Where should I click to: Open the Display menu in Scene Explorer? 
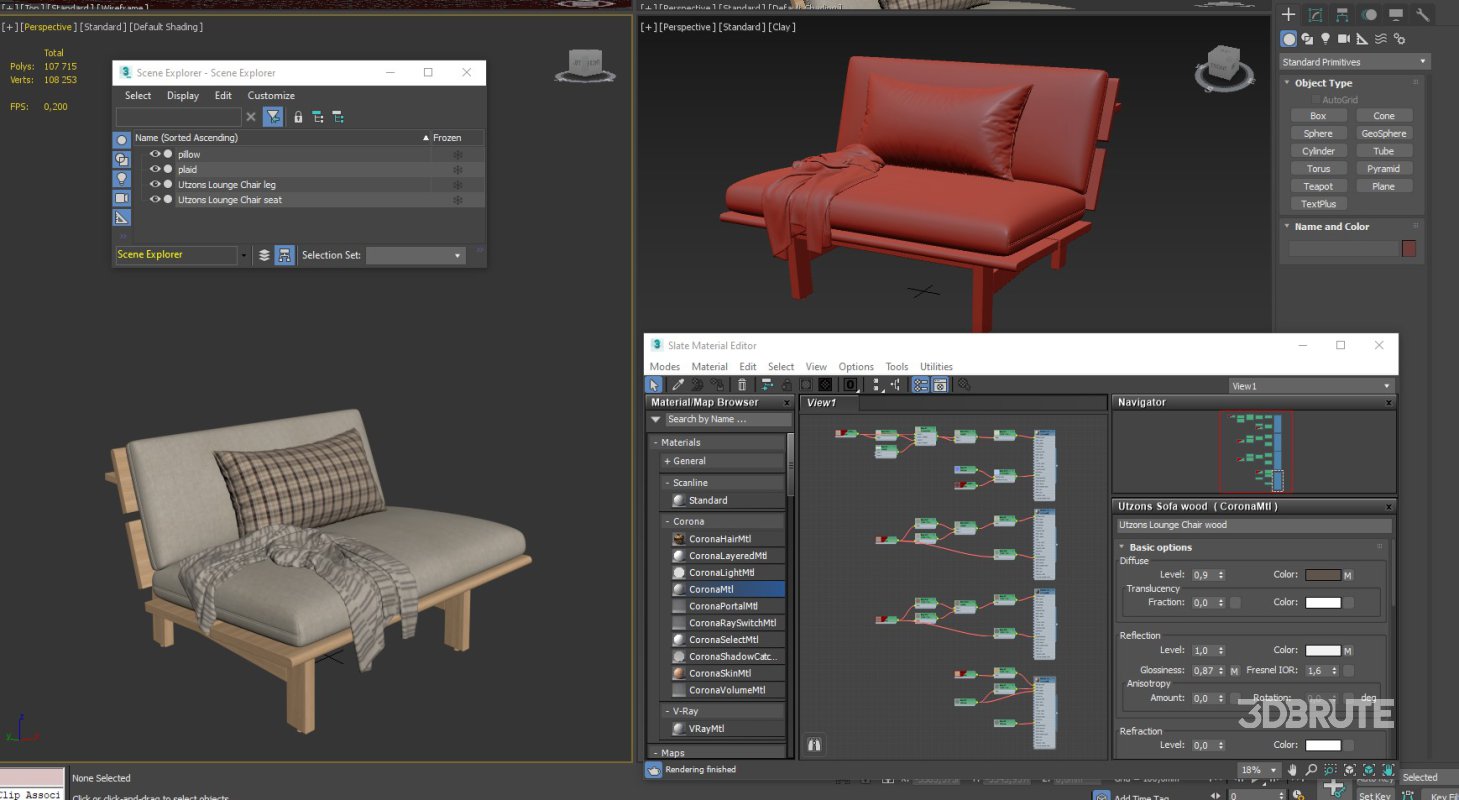pos(182,95)
